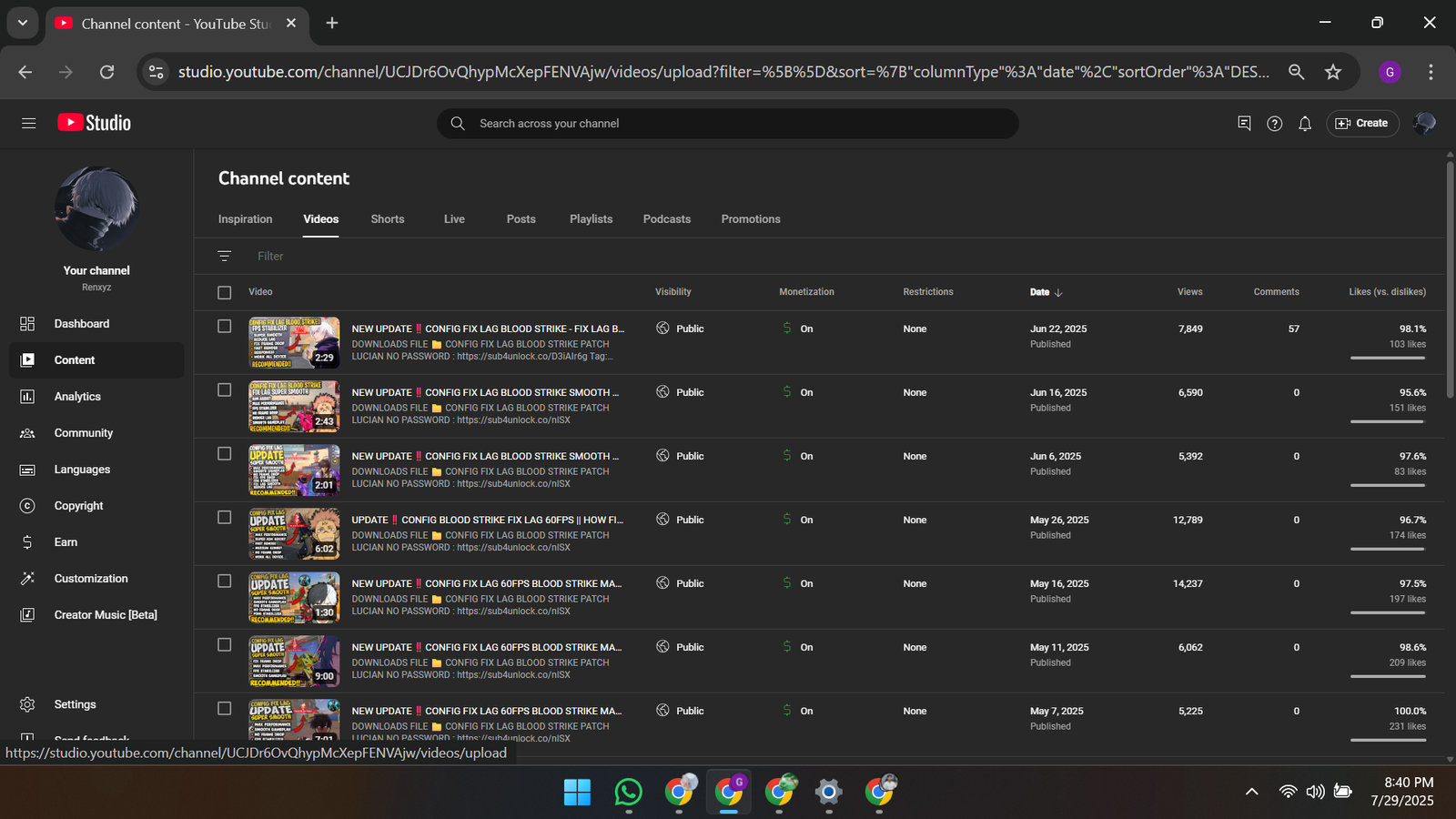1456x819 pixels.
Task: Click the Create button
Action: coord(1362,123)
